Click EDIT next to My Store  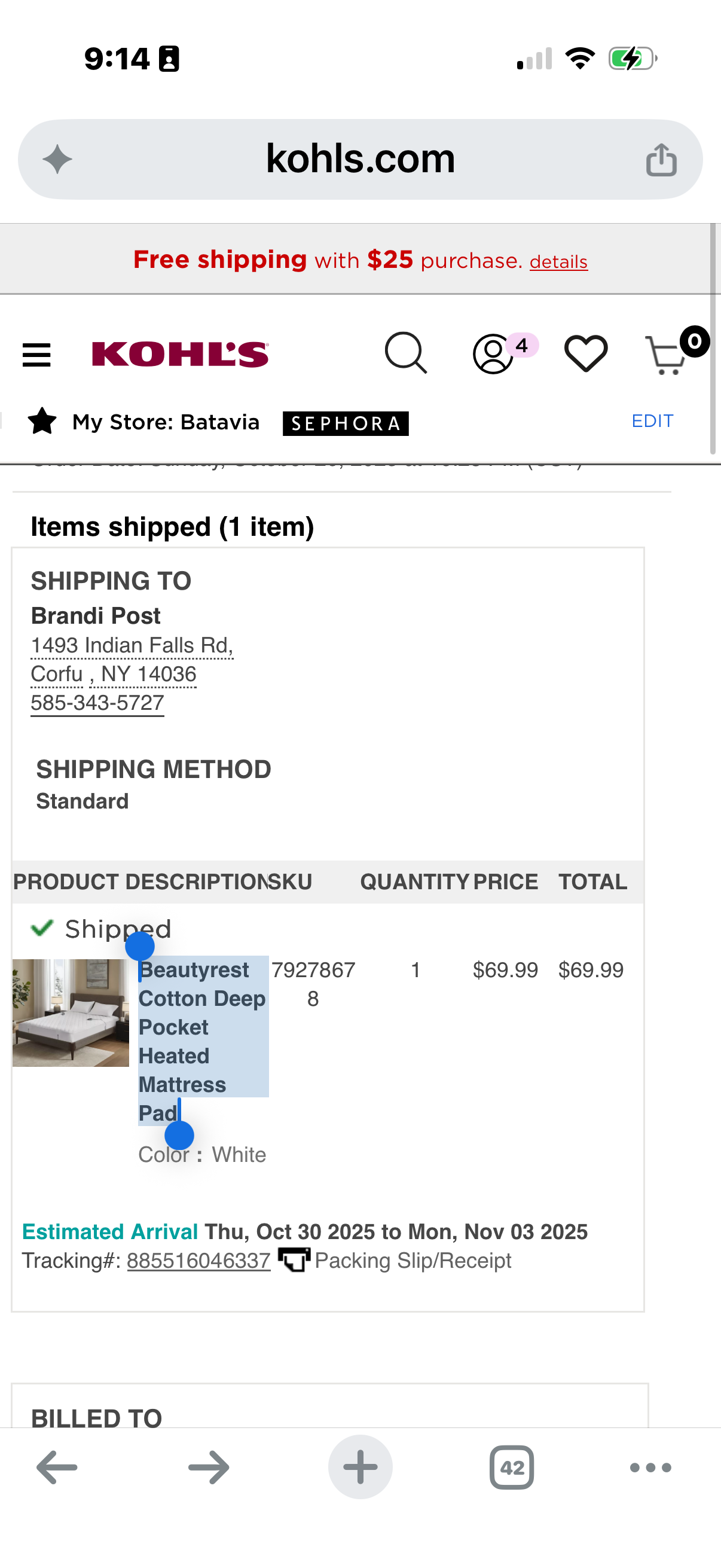coord(652,420)
